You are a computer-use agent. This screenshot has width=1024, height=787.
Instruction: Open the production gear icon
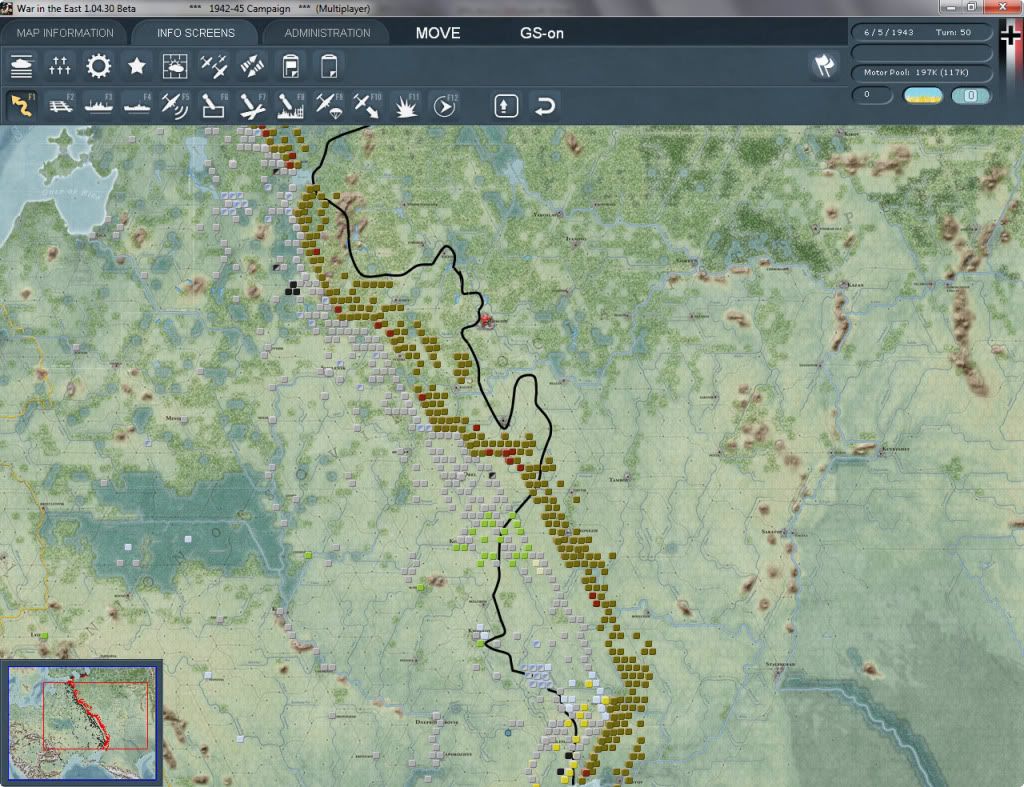(99, 66)
